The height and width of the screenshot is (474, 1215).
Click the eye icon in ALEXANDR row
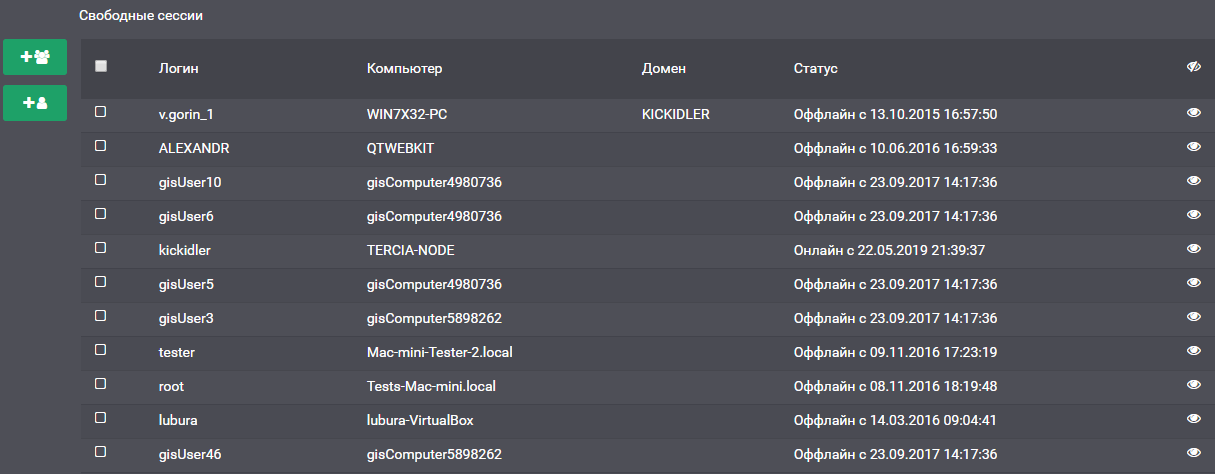coord(1193,147)
